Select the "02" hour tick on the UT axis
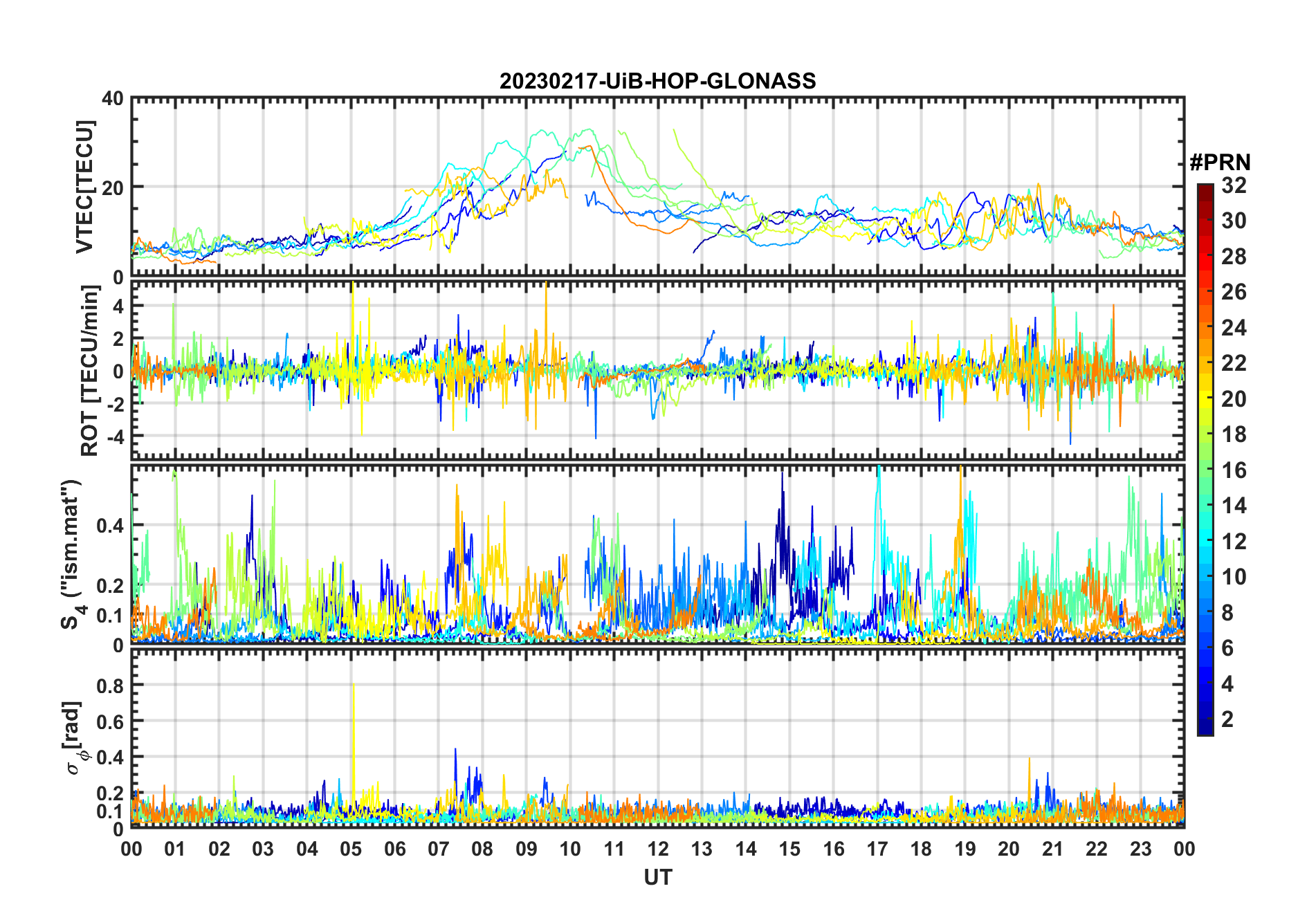Viewport: 1316px width, 920px height. [219, 849]
